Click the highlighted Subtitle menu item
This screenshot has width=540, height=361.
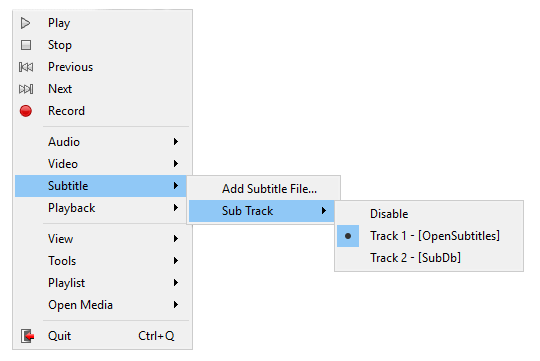click(x=101, y=186)
